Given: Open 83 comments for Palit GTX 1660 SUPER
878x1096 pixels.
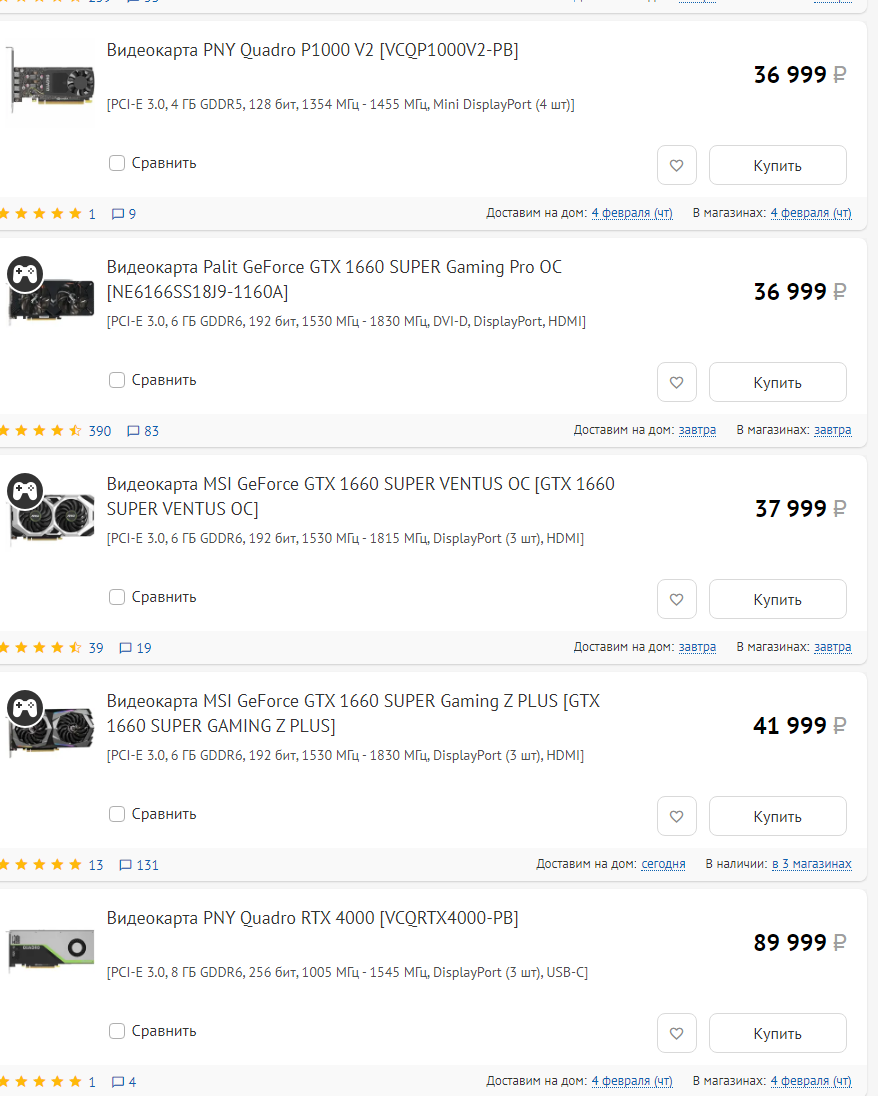Looking at the screenshot, I should pyautogui.click(x=143, y=431).
